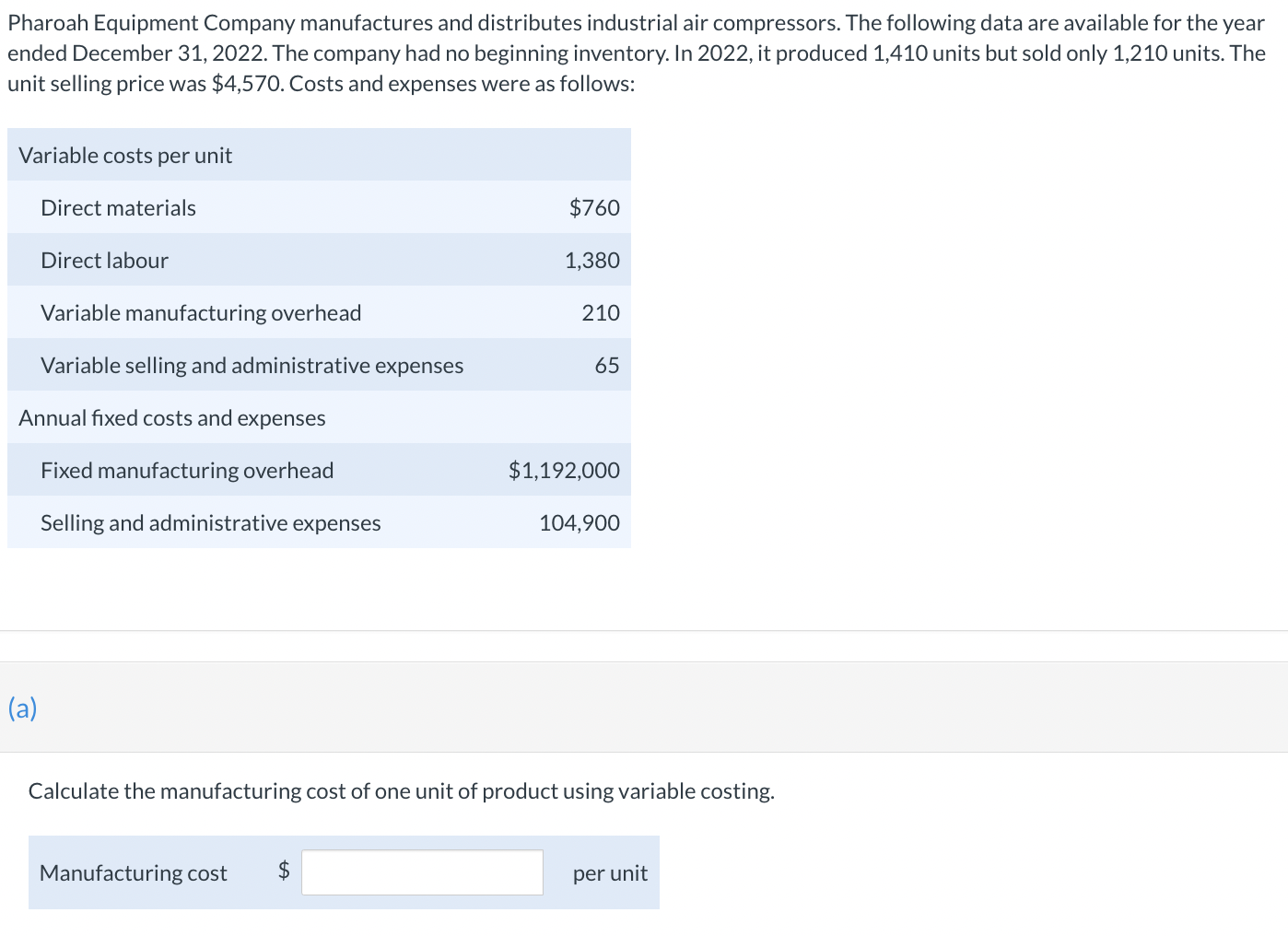Click the variable costing question instruction
The width and height of the screenshot is (1288, 936).
click(x=402, y=791)
